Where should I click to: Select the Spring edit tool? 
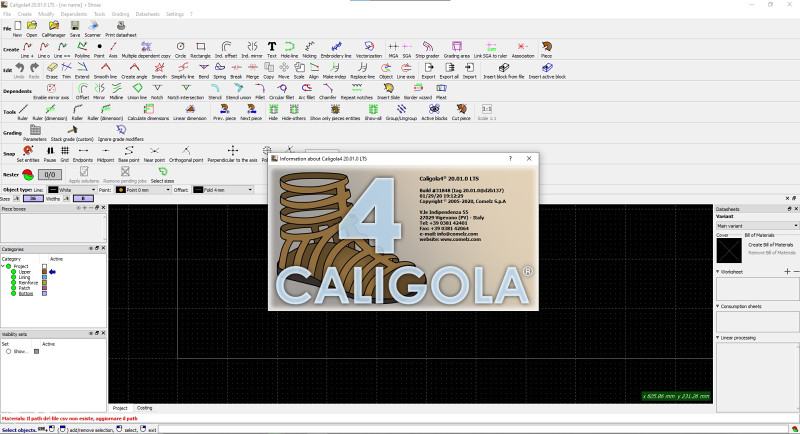tap(220, 70)
